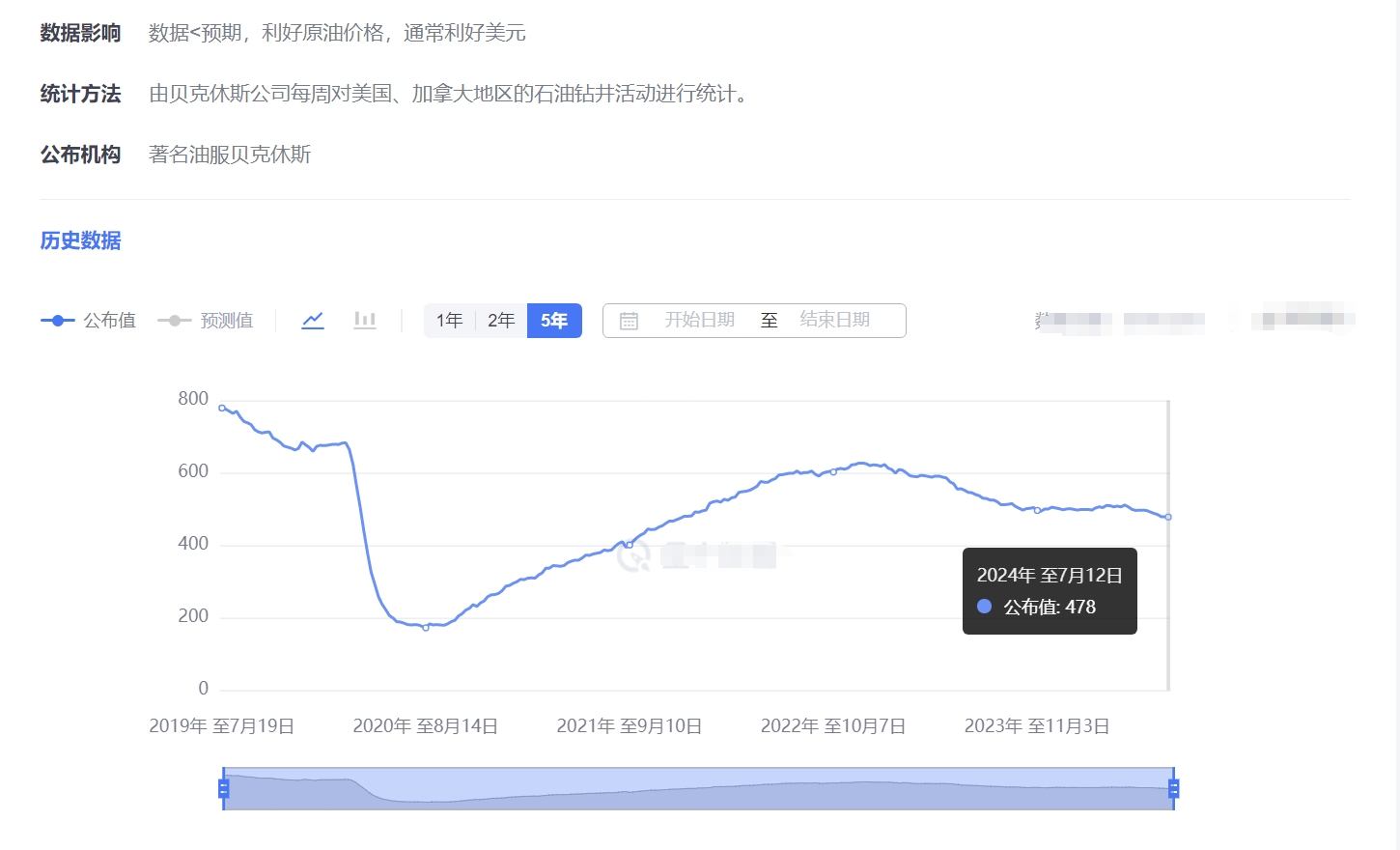Click the last data point showing 478

[1168, 517]
